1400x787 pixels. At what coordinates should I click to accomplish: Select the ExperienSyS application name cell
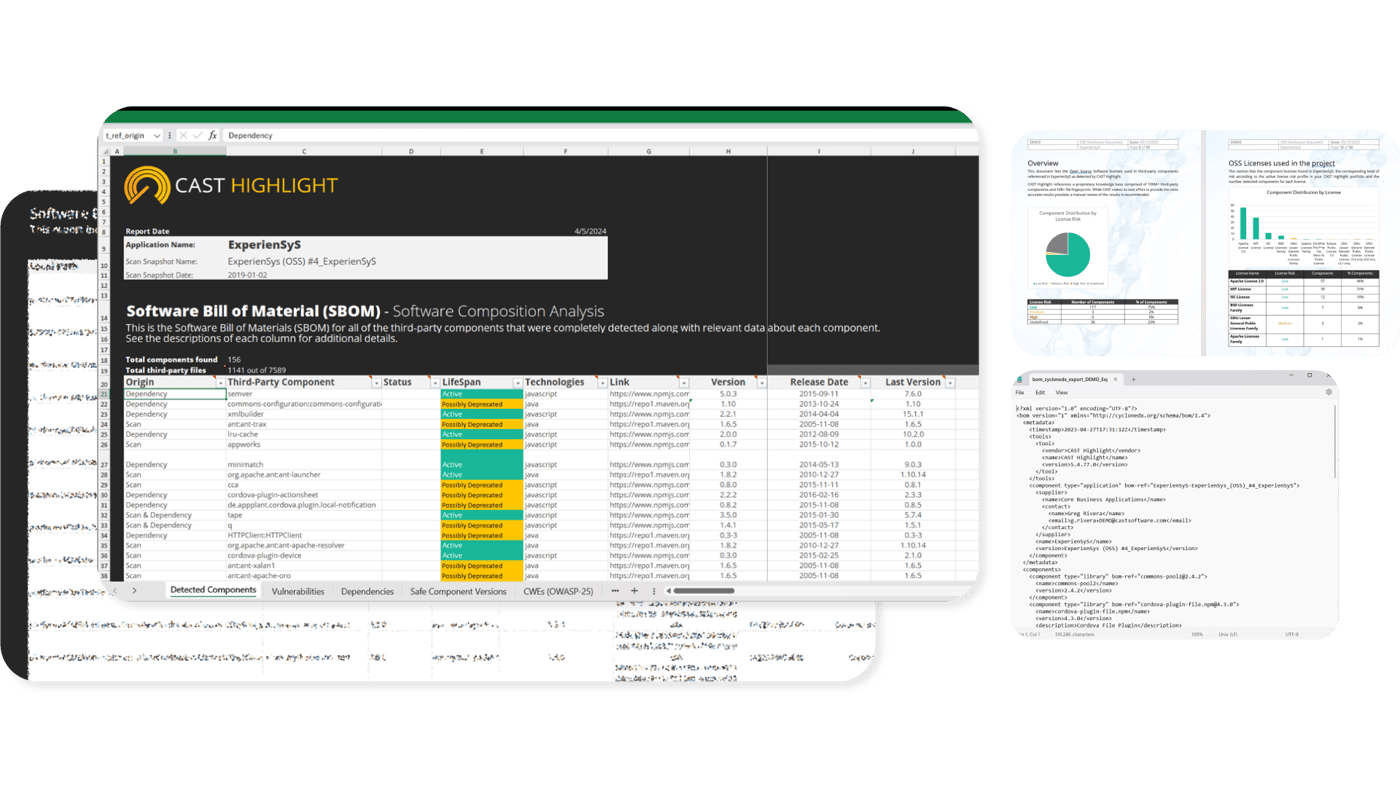tap(264, 244)
